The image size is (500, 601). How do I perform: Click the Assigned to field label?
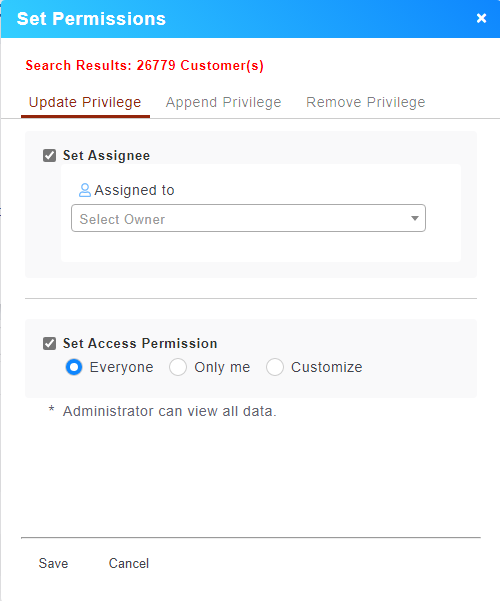[x=135, y=190]
